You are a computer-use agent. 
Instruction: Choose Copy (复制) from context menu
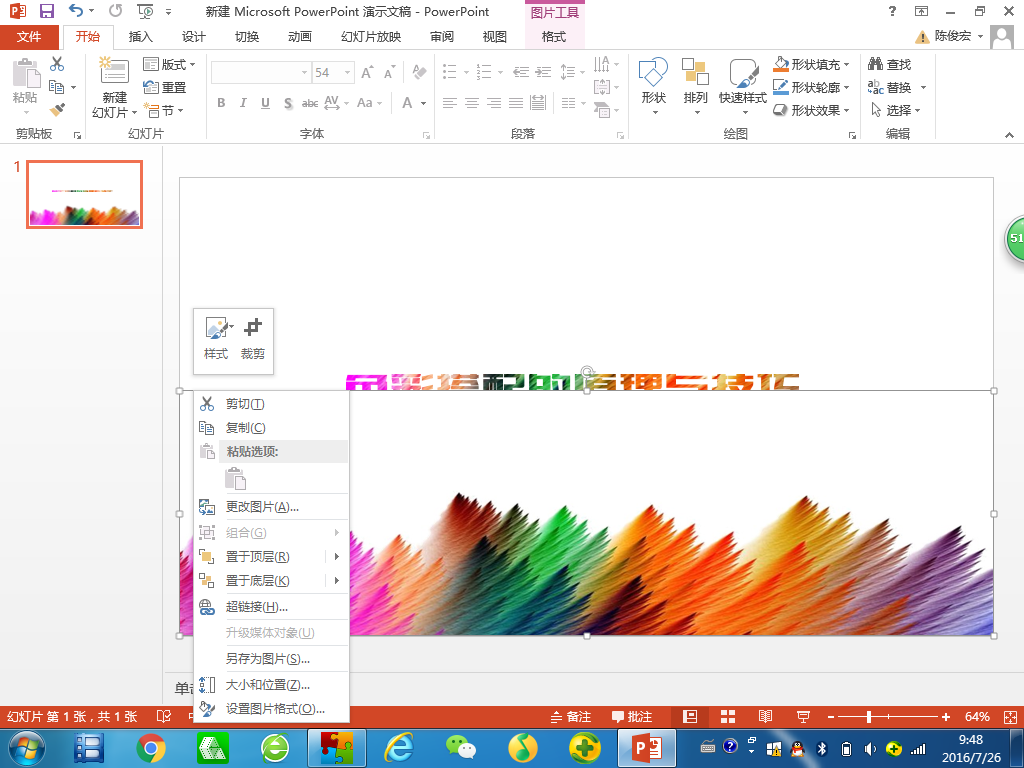272,428
